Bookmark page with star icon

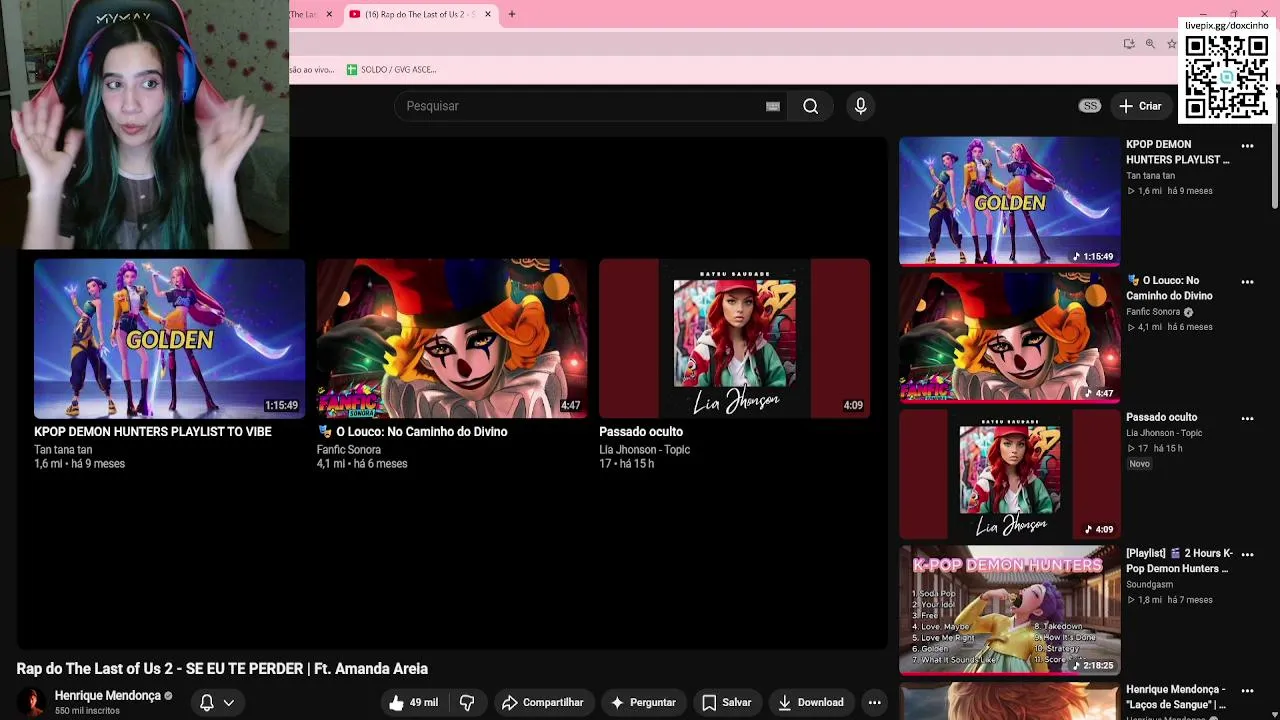tap(1172, 44)
